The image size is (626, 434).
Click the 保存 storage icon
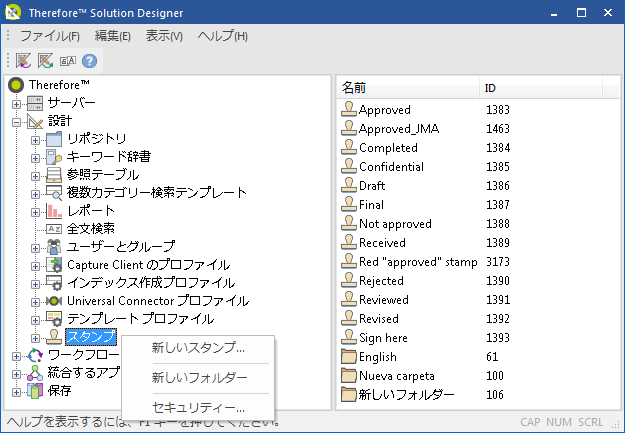35,390
